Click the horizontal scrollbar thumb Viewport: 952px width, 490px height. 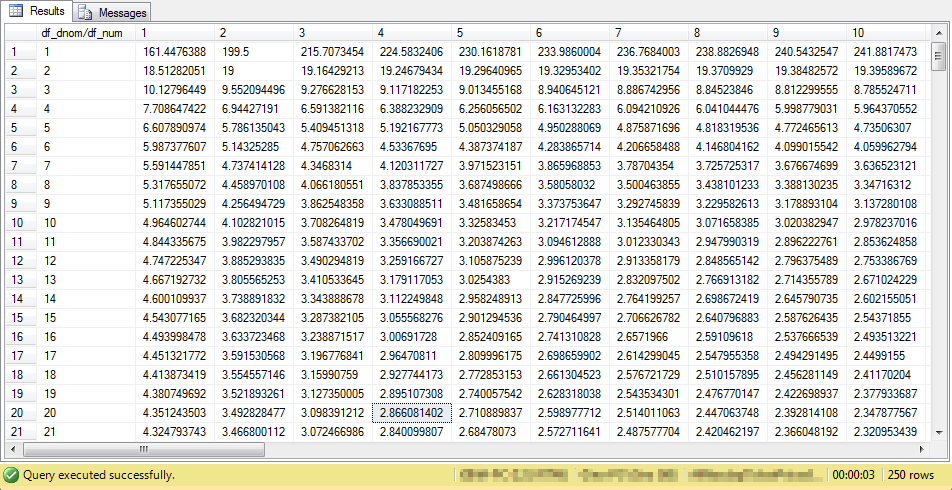(143, 450)
